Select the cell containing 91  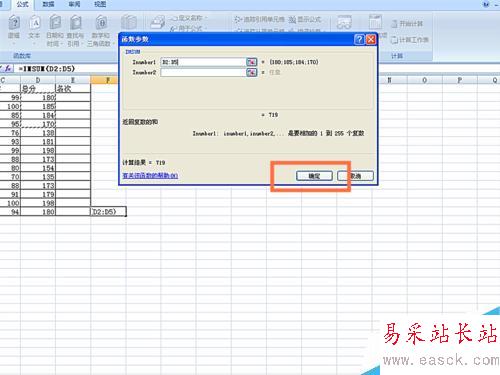tap(10, 194)
